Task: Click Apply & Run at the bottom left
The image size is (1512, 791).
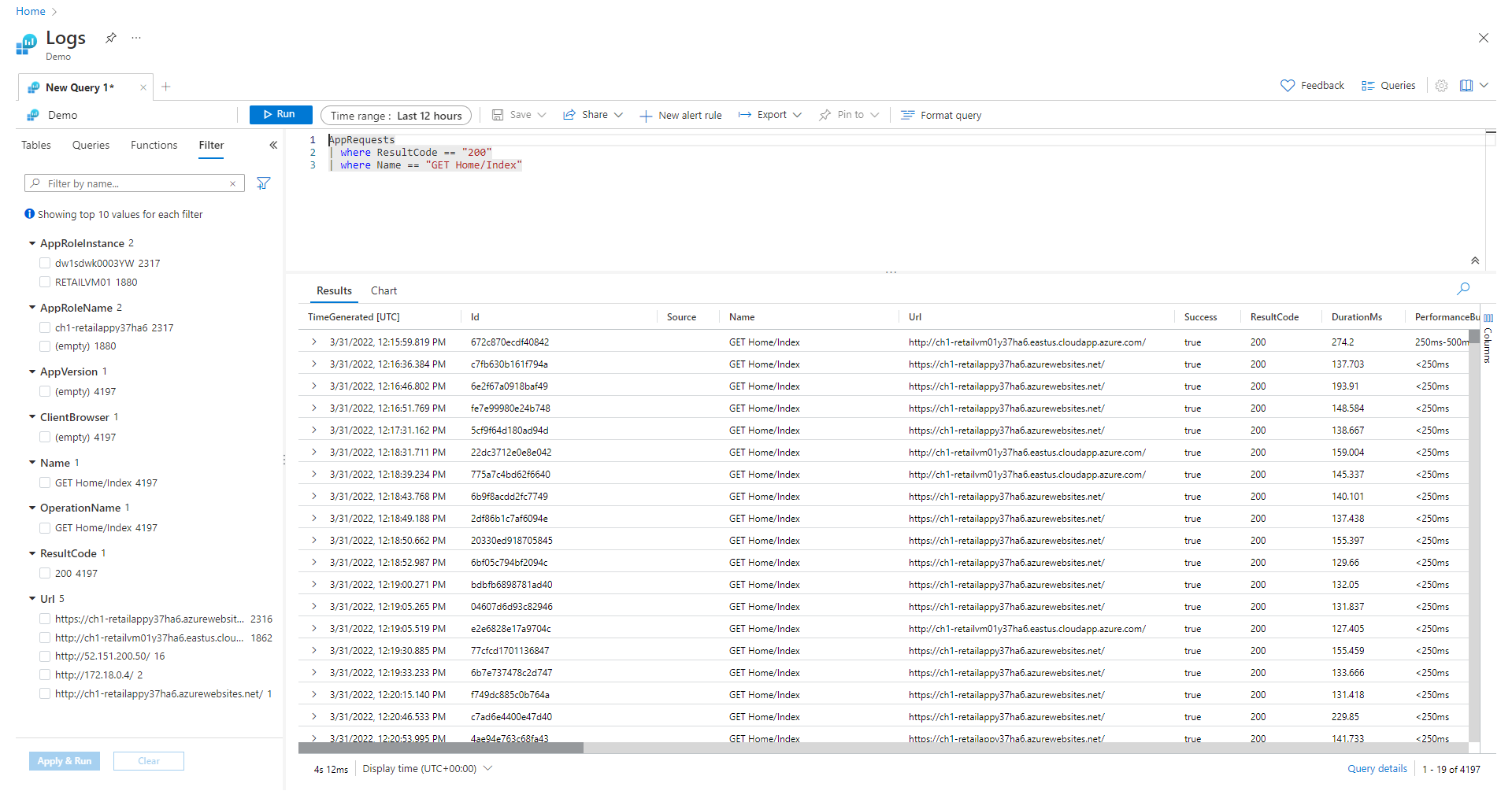Action: (64, 760)
